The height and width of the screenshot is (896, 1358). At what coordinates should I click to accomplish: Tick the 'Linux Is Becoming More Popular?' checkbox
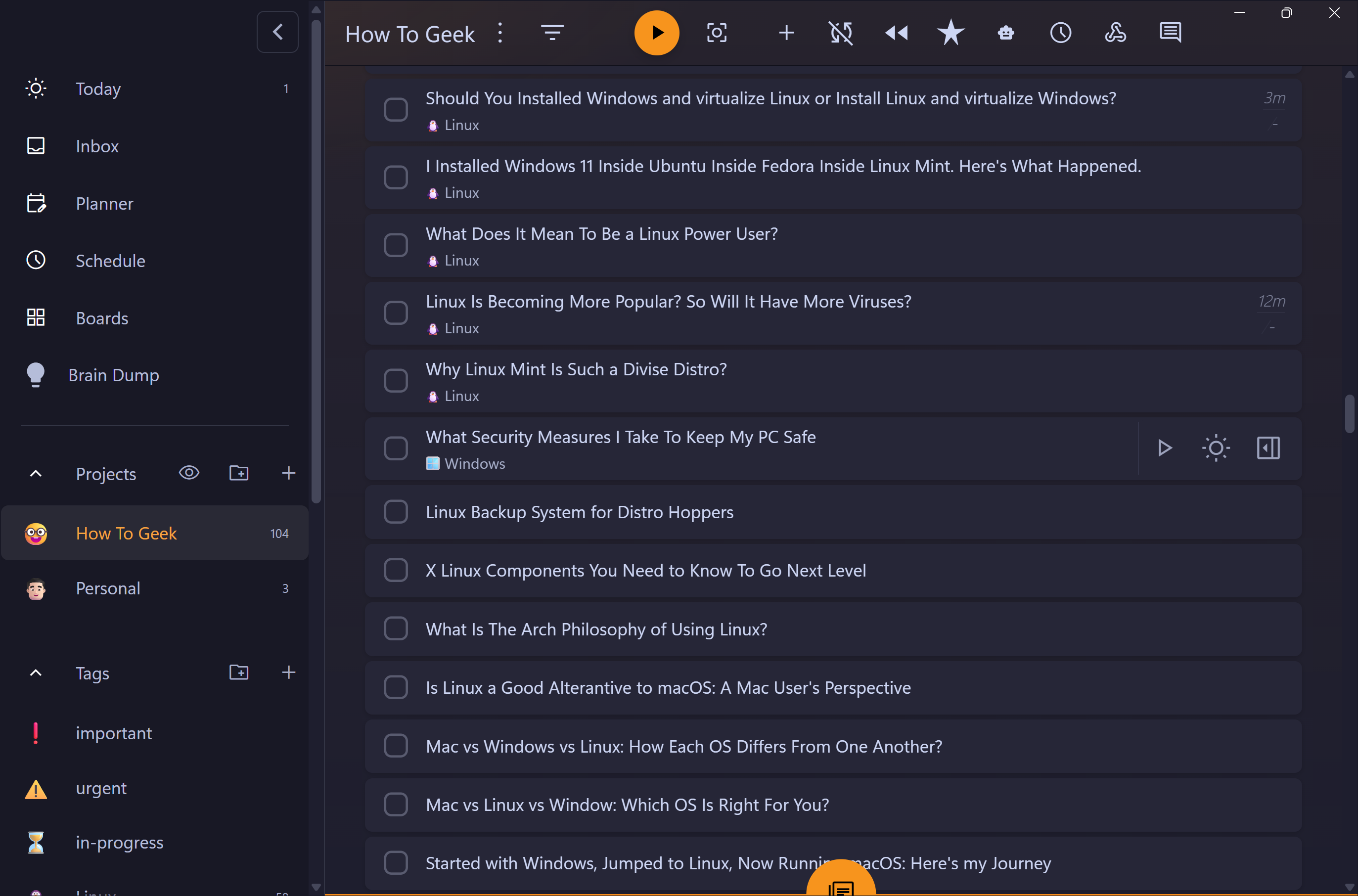pos(396,313)
